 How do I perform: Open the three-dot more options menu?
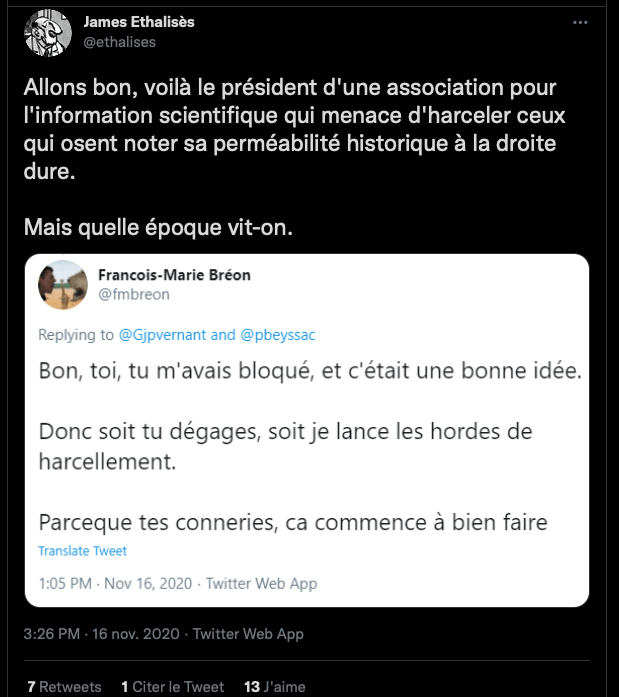[x=580, y=22]
